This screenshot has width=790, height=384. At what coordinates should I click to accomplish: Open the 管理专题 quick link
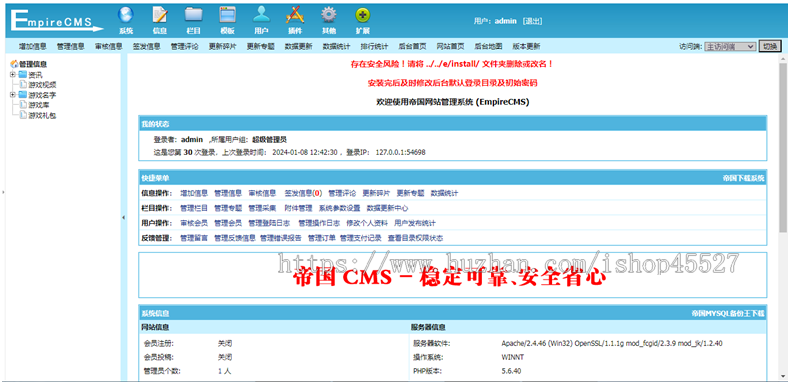coord(228,208)
